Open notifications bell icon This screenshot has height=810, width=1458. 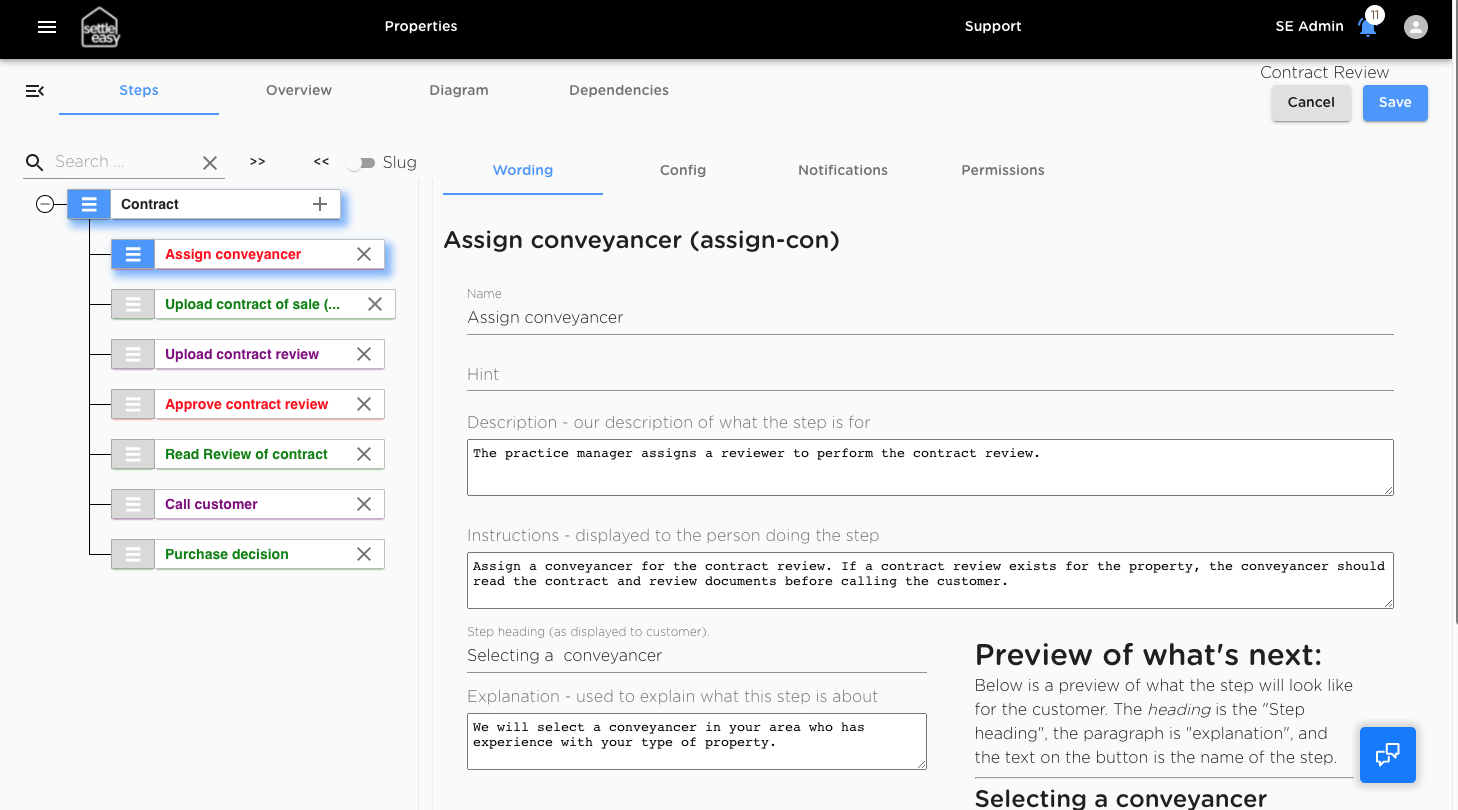1367,27
